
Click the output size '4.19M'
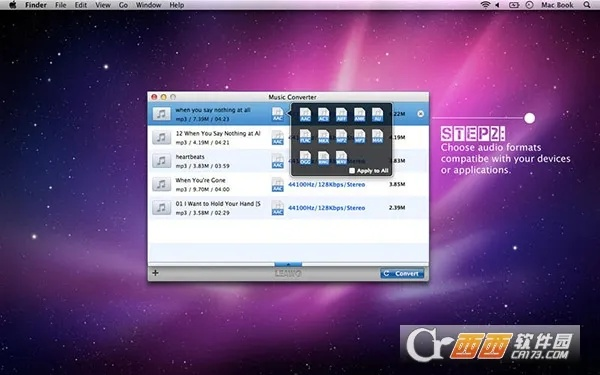click(397, 137)
